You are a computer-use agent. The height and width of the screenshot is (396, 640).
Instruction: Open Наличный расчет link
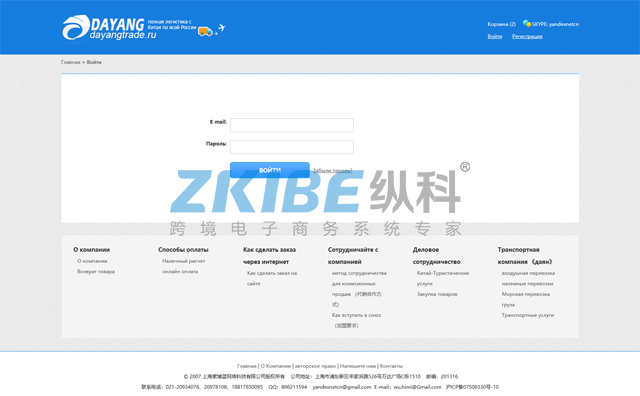click(183, 261)
